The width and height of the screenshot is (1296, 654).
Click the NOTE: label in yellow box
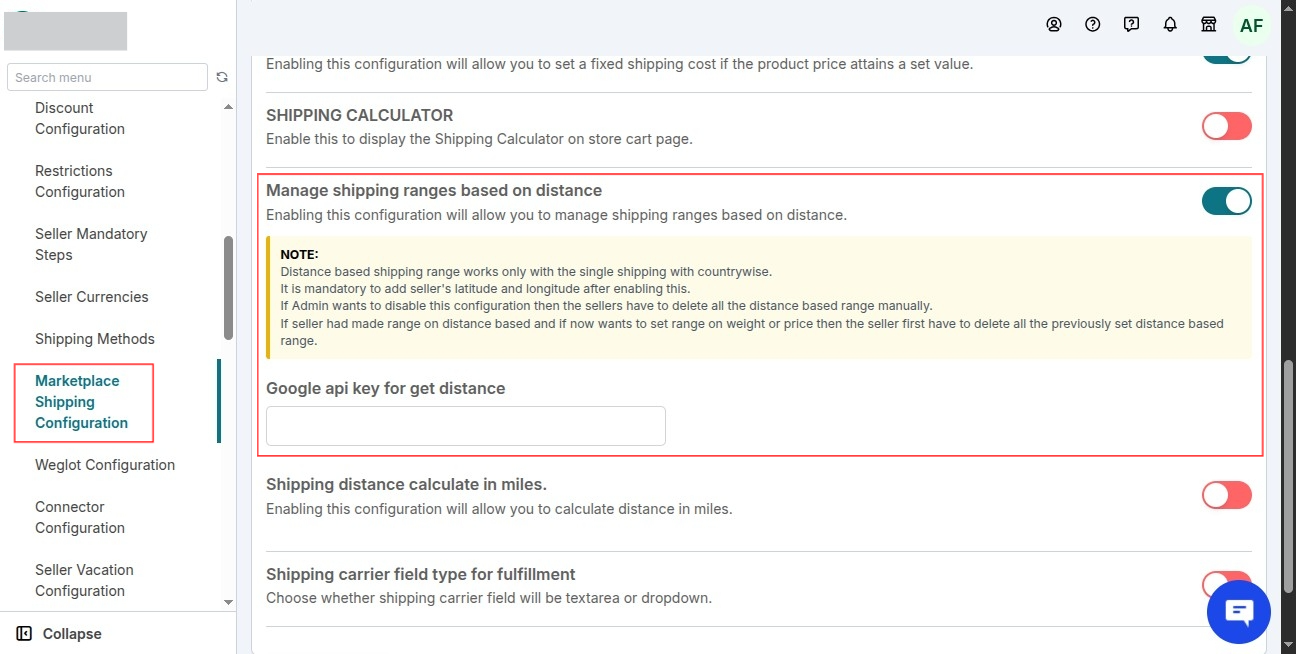click(299, 255)
